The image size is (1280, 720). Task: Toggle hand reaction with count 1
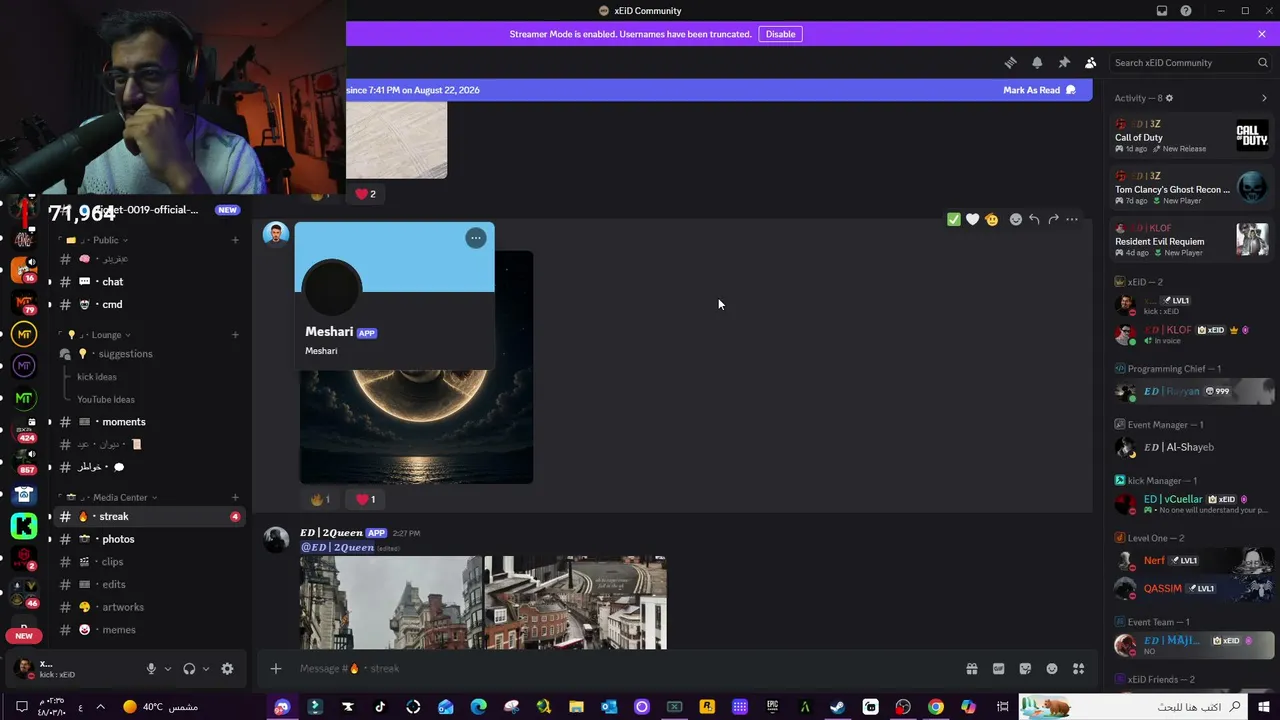pyautogui.click(x=320, y=499)
